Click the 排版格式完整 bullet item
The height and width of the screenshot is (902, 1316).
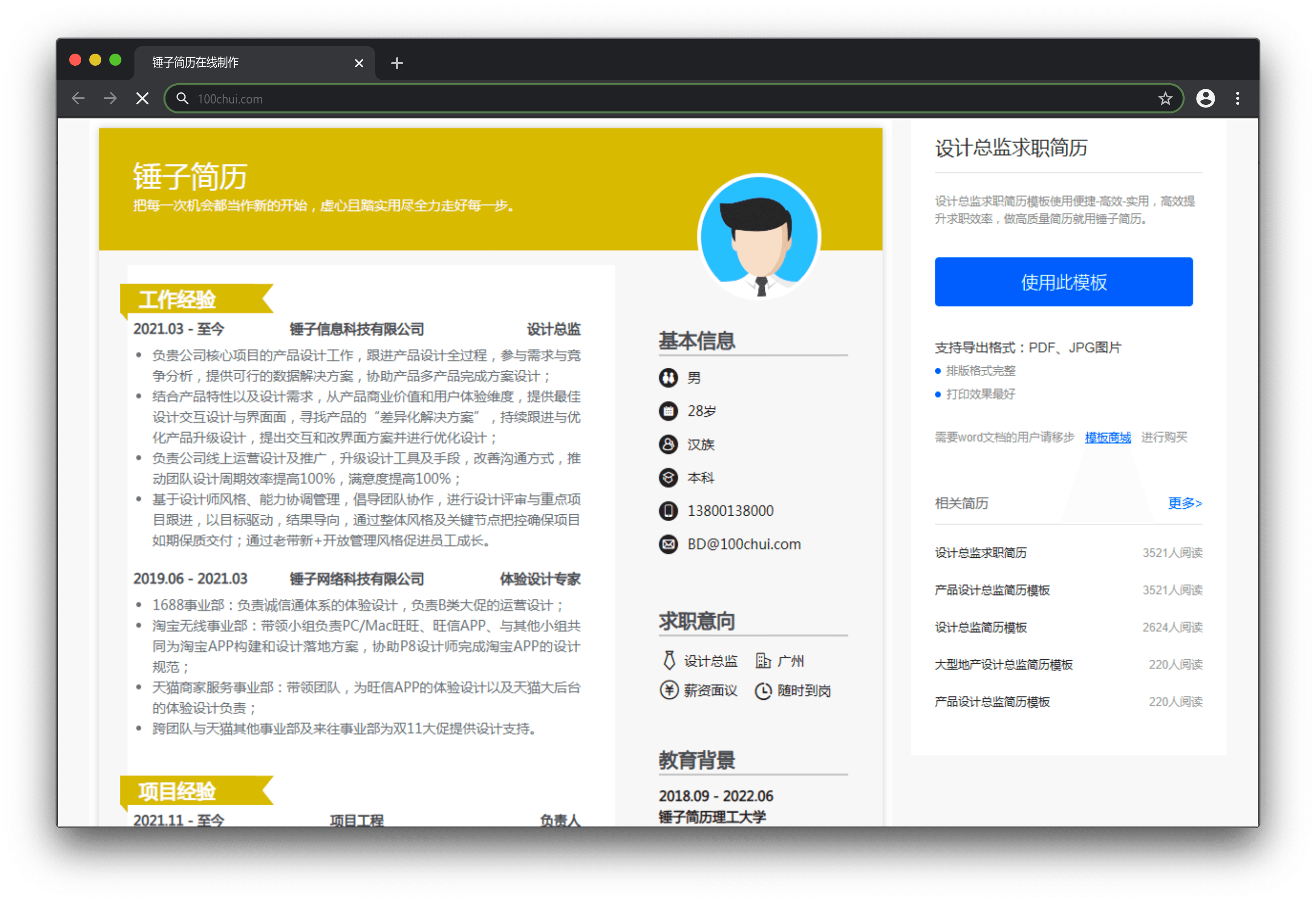[x=980, y=371]
